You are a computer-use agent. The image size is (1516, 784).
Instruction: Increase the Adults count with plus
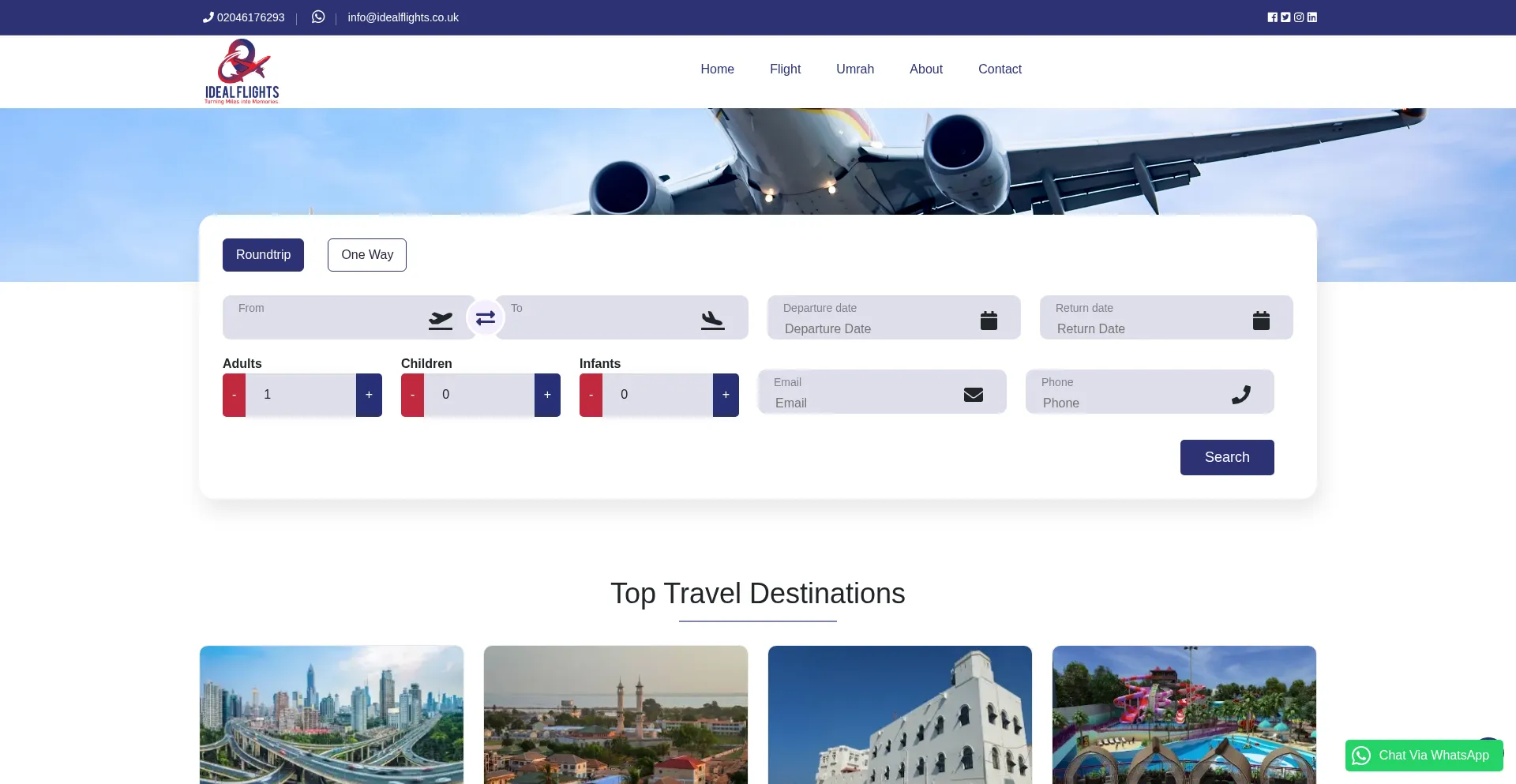(369, 395)
